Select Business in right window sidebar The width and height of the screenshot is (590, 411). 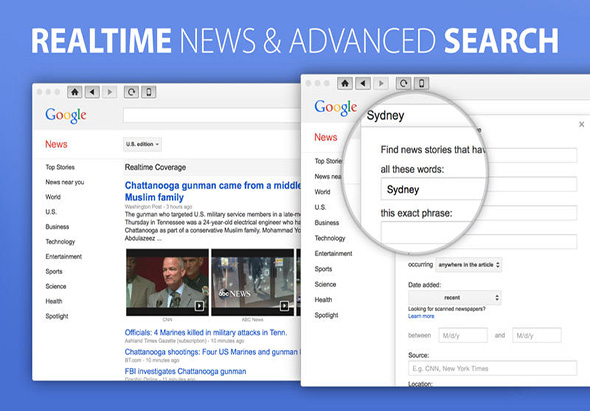click(327, 223)
